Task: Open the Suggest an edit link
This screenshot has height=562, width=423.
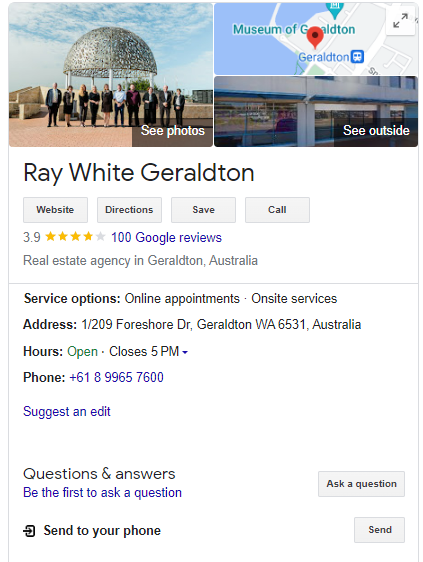Action: click(x=67, y=411)
